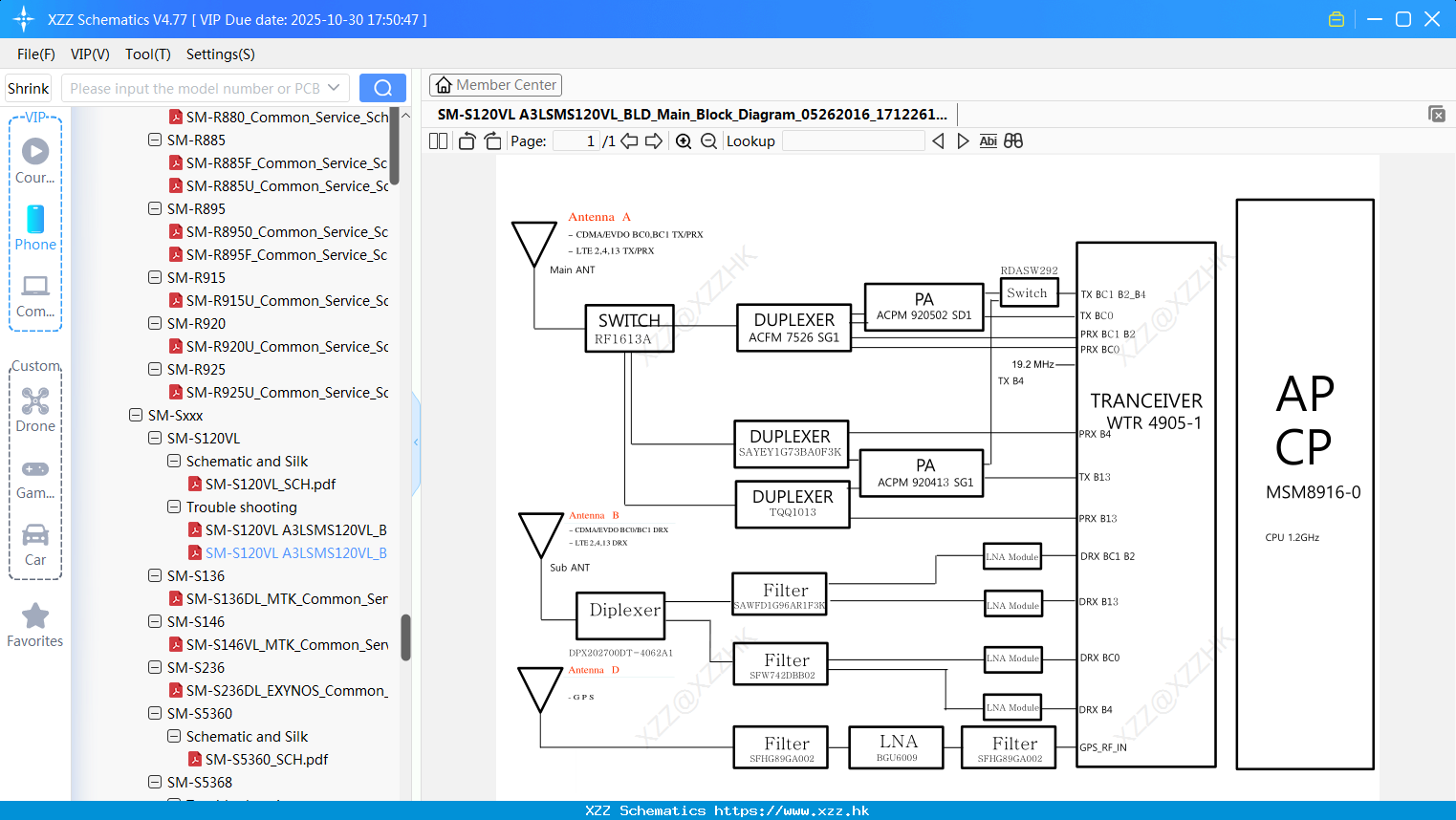
Task: Click the Lookup text field
Action: click(x=853, y=141)
